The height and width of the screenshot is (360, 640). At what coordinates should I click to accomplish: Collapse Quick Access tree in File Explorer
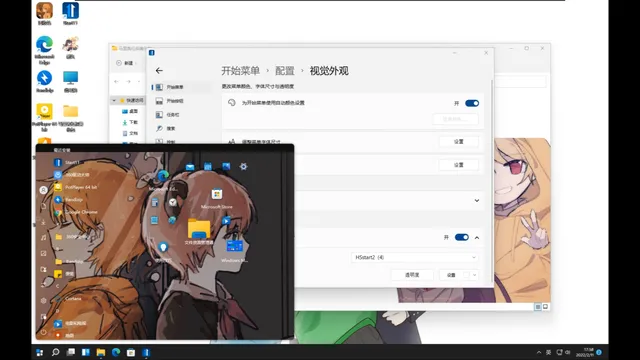(x=114, y=100)
